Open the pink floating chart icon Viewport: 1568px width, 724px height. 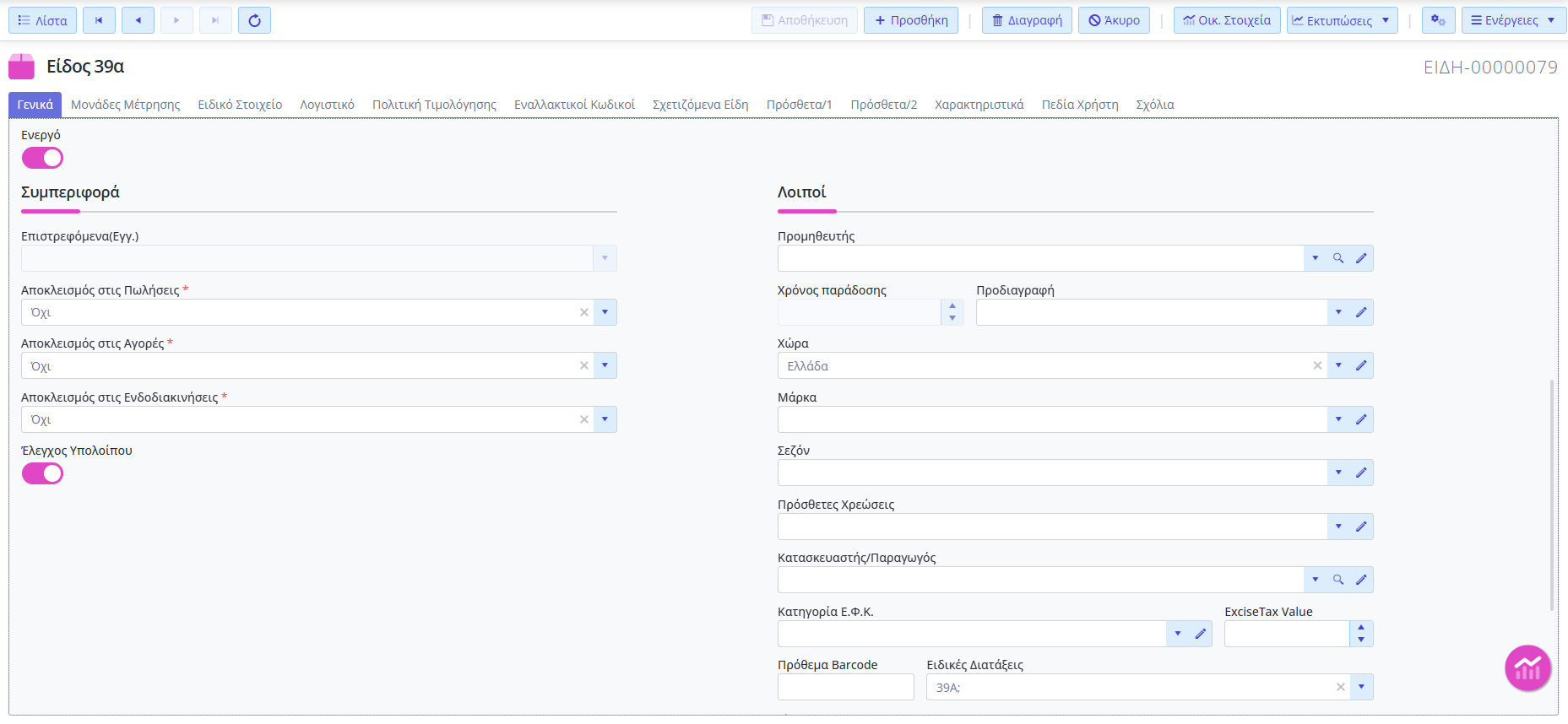click(x=1527, y=668)
